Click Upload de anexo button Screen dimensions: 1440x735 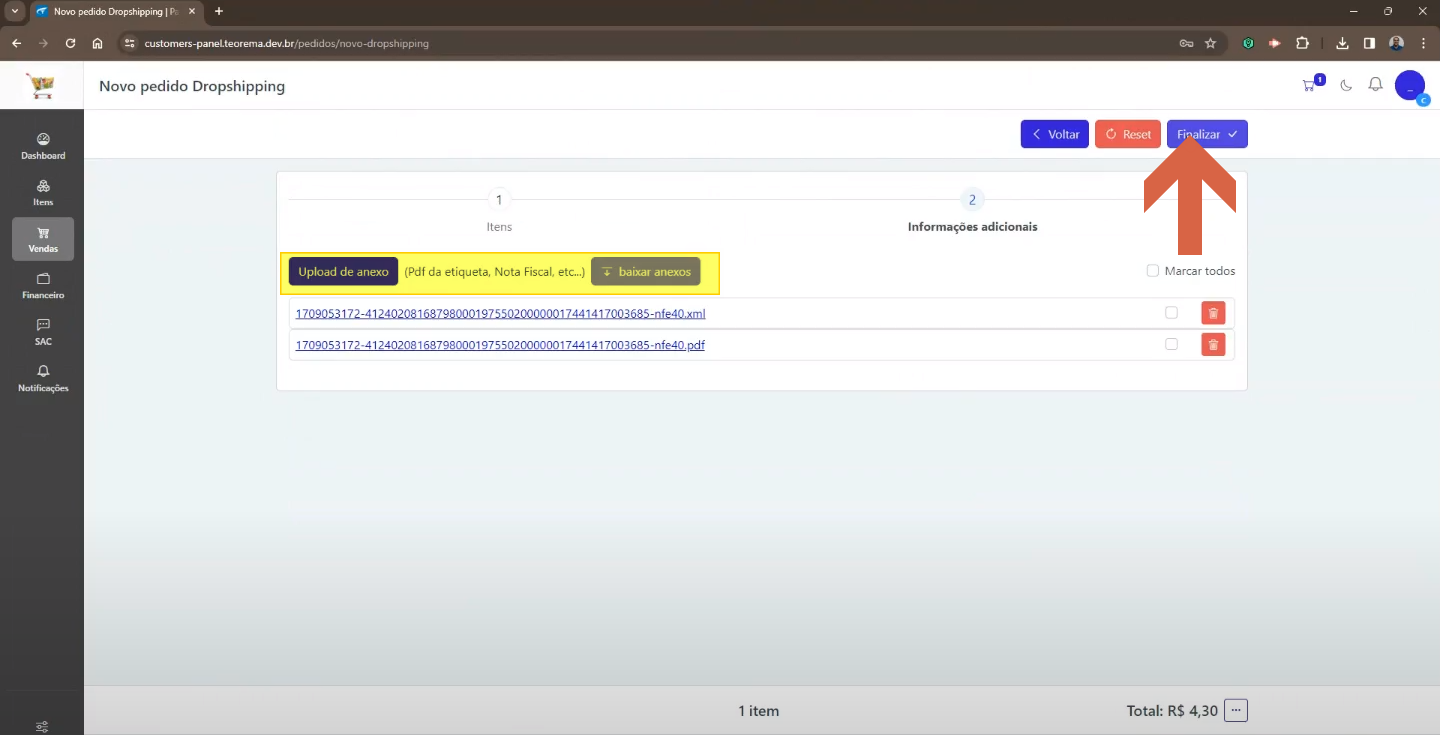click(343, 272)
